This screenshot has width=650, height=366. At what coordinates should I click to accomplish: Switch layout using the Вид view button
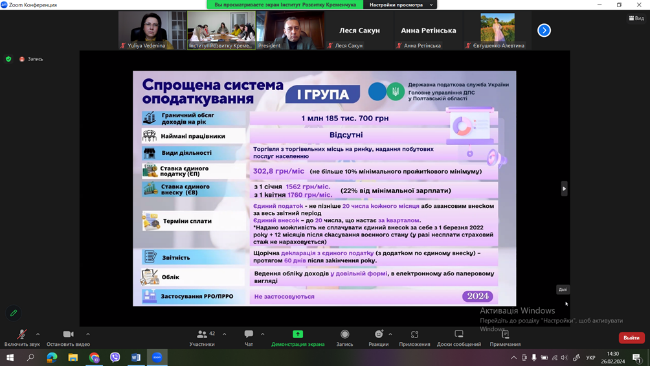click(x=636, y=18)
